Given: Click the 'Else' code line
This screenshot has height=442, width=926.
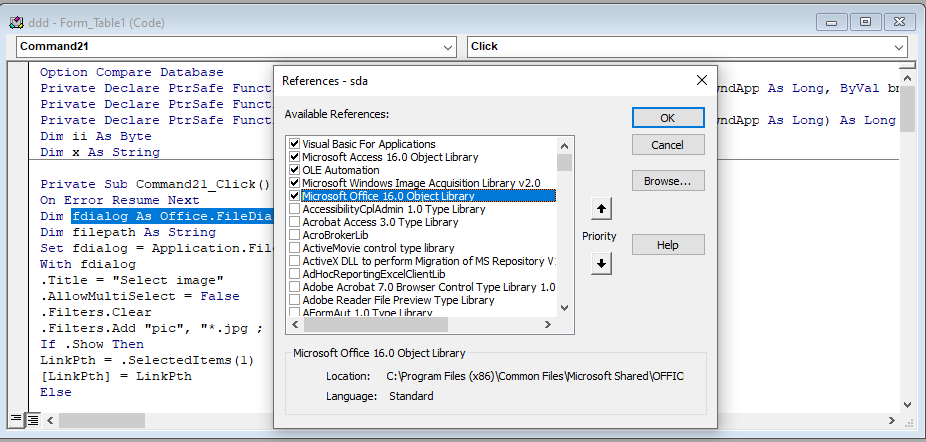Looking at the screenshot, I should pos(56,392).
